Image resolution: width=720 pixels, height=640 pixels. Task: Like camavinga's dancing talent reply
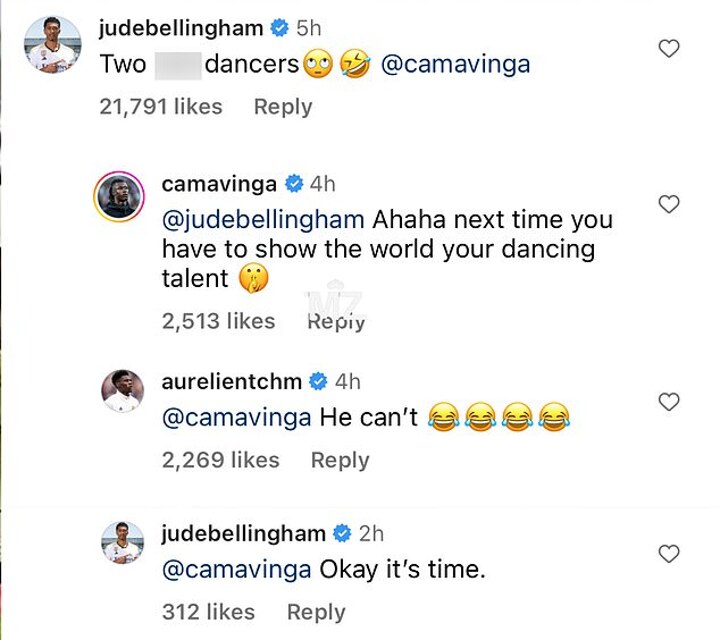[x=670, y=204]
